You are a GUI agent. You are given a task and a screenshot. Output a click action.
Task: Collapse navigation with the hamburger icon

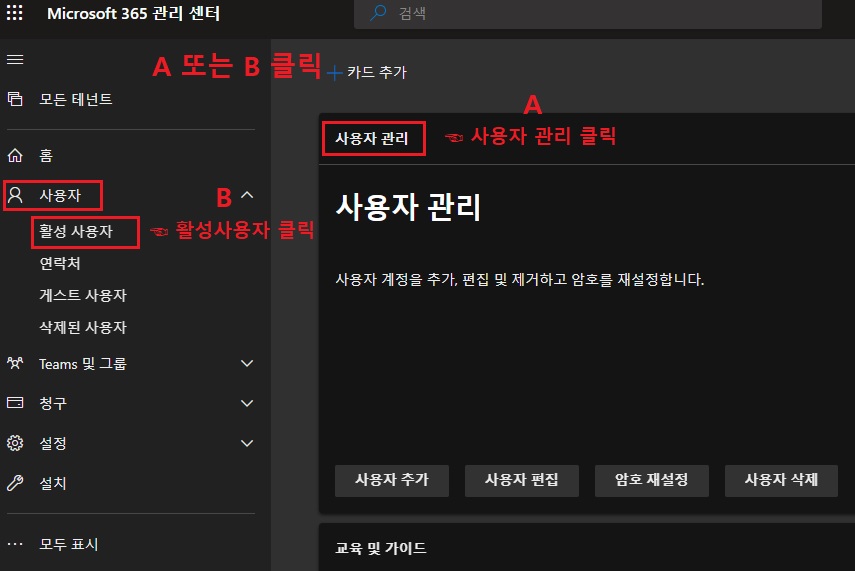click(15, 59)
